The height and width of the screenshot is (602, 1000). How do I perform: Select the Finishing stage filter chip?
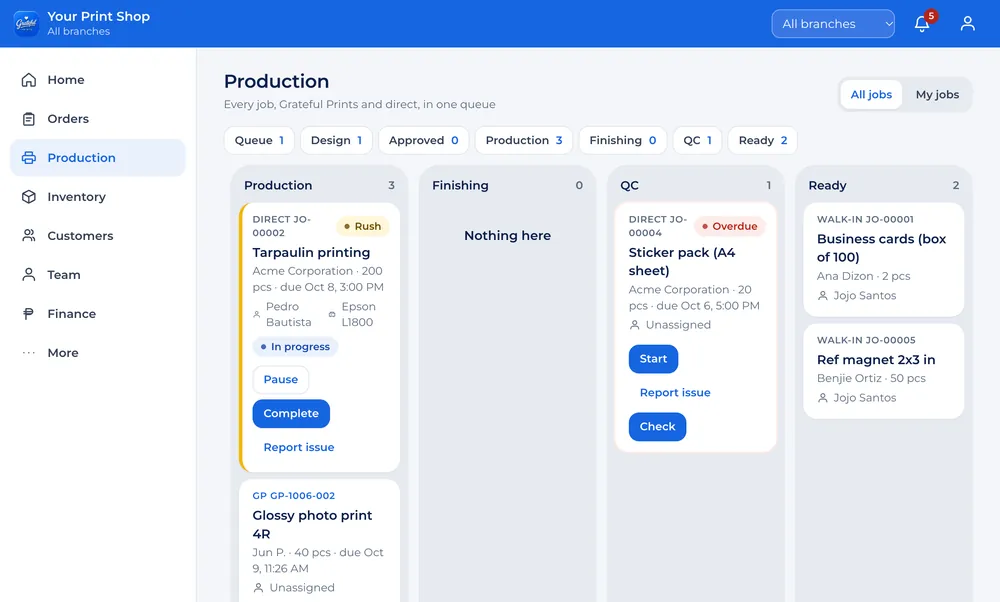click(x=622, y=140)
